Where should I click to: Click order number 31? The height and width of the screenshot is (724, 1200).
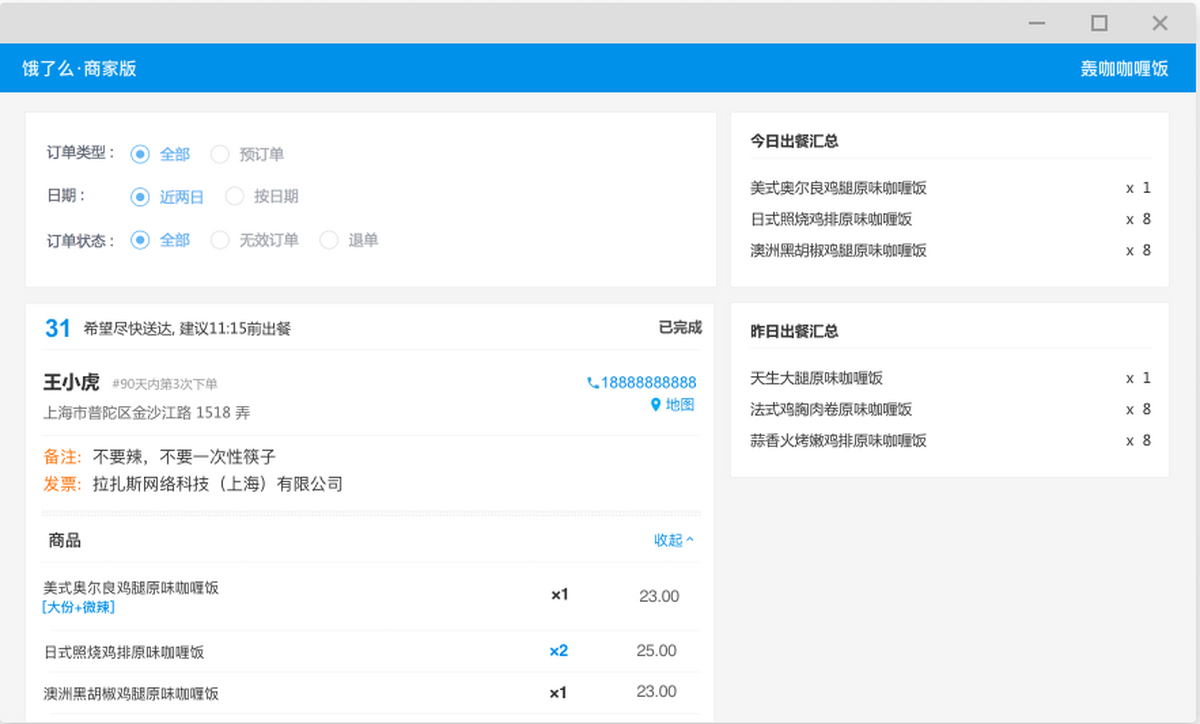coord(58,328)
